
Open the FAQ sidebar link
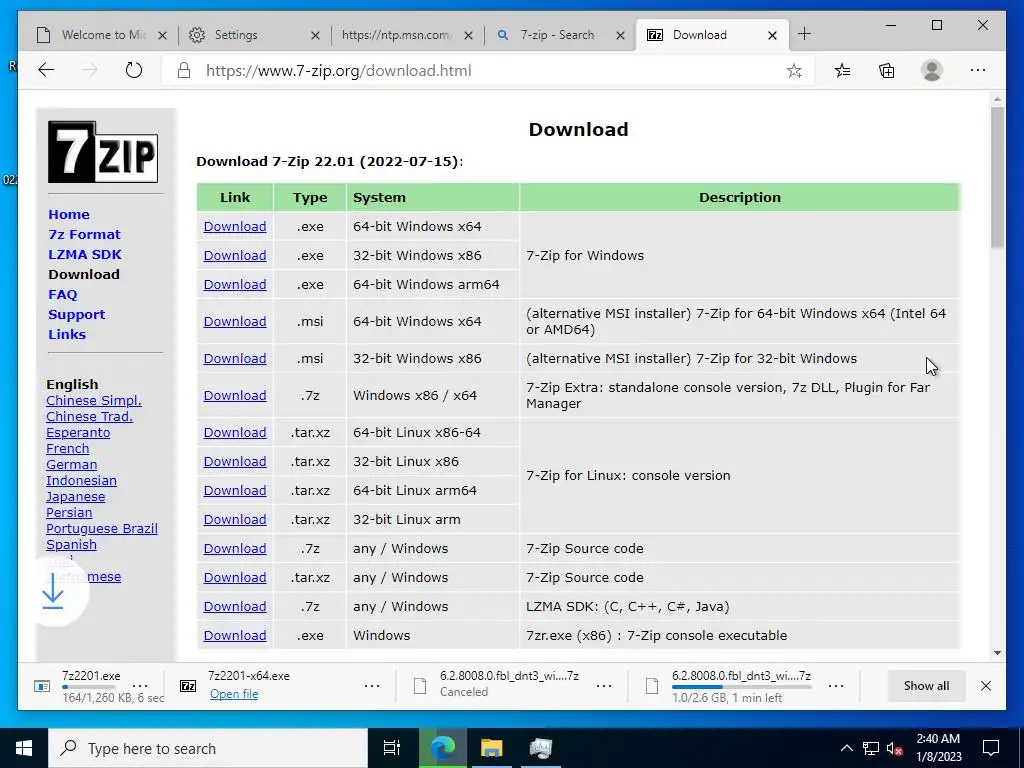coord(63,295)
